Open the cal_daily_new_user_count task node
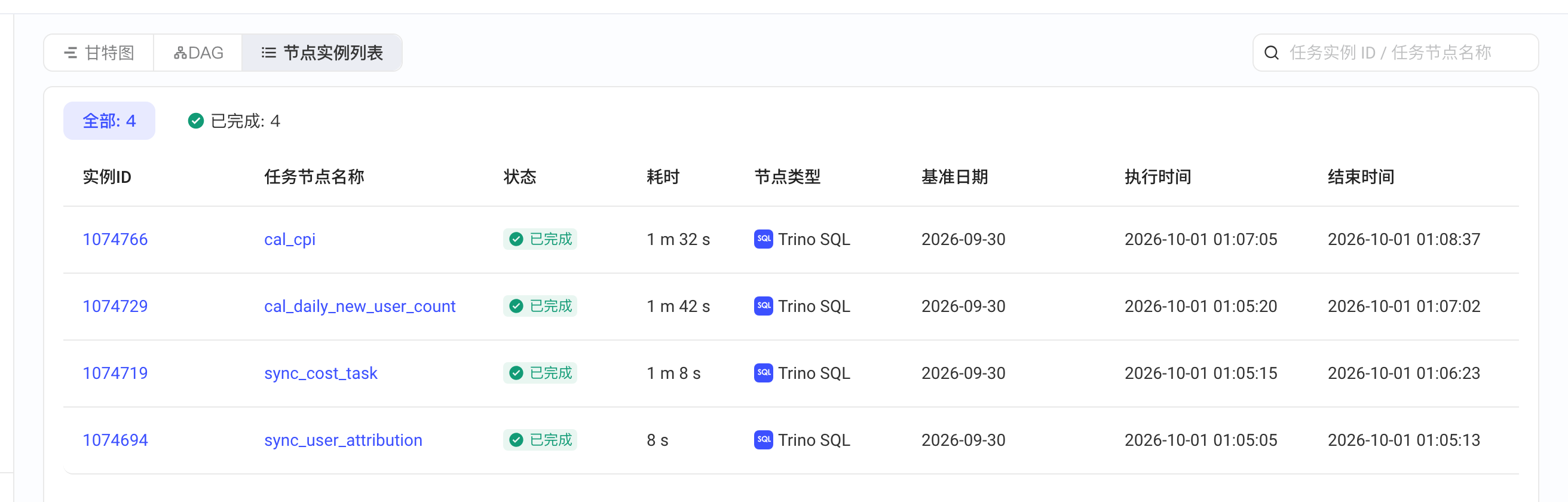The width and height of the screenshot is (1568, 502). point(360,307)
